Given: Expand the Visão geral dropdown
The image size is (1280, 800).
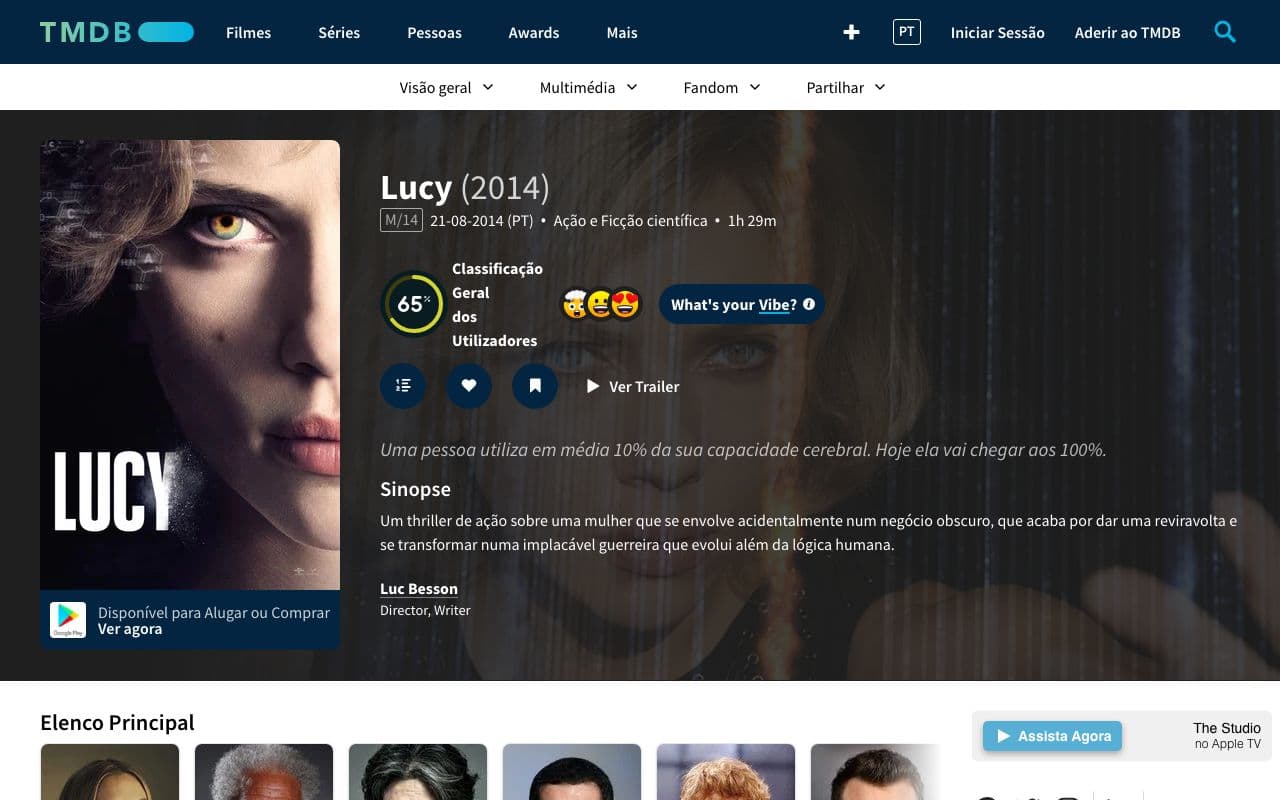Looking at the screenshot, I should click(447, 88).
